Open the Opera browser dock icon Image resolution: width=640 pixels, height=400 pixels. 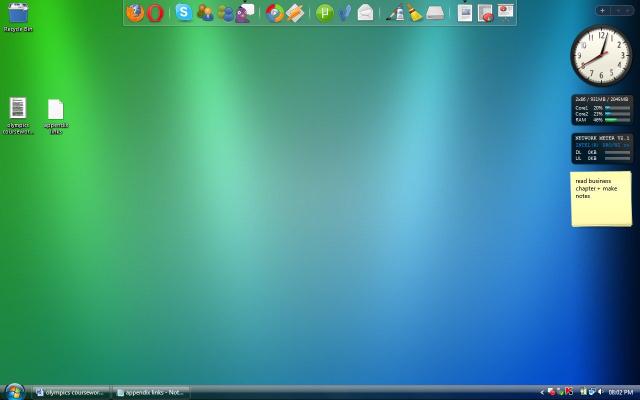(155, 13)
